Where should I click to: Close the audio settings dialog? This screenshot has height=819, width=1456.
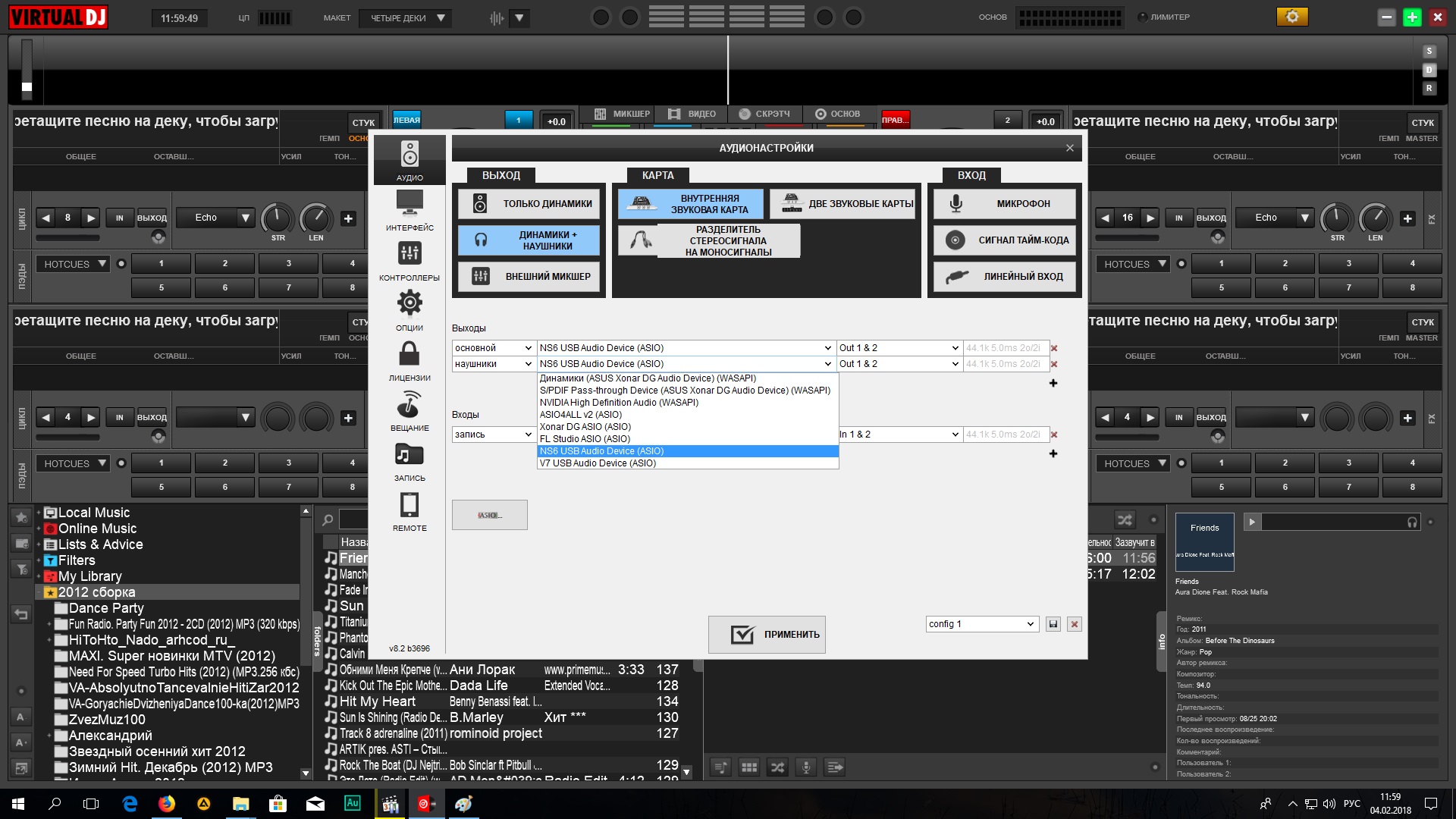click(x=1070, y=148)
